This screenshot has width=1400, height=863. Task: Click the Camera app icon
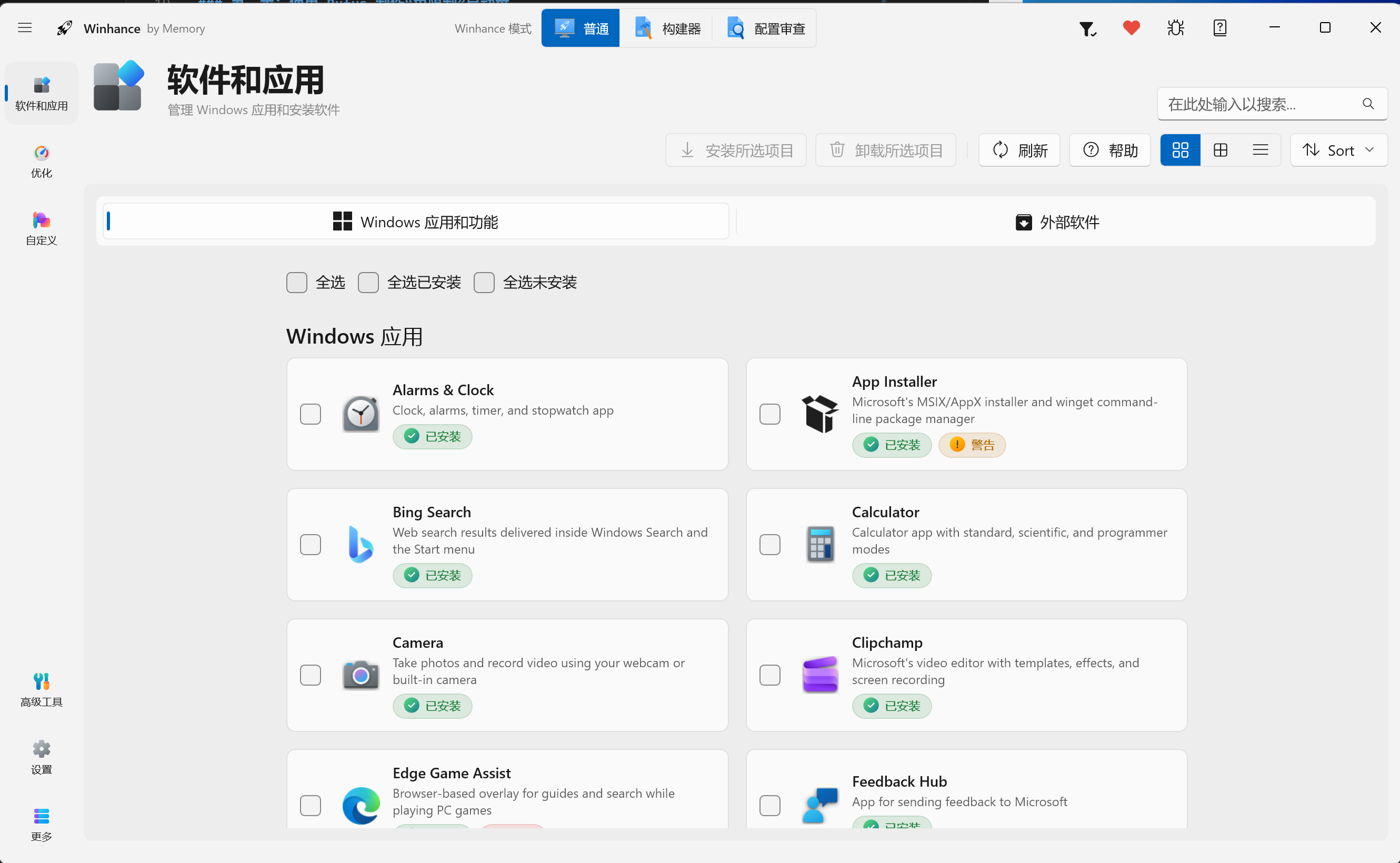(361, 675)
